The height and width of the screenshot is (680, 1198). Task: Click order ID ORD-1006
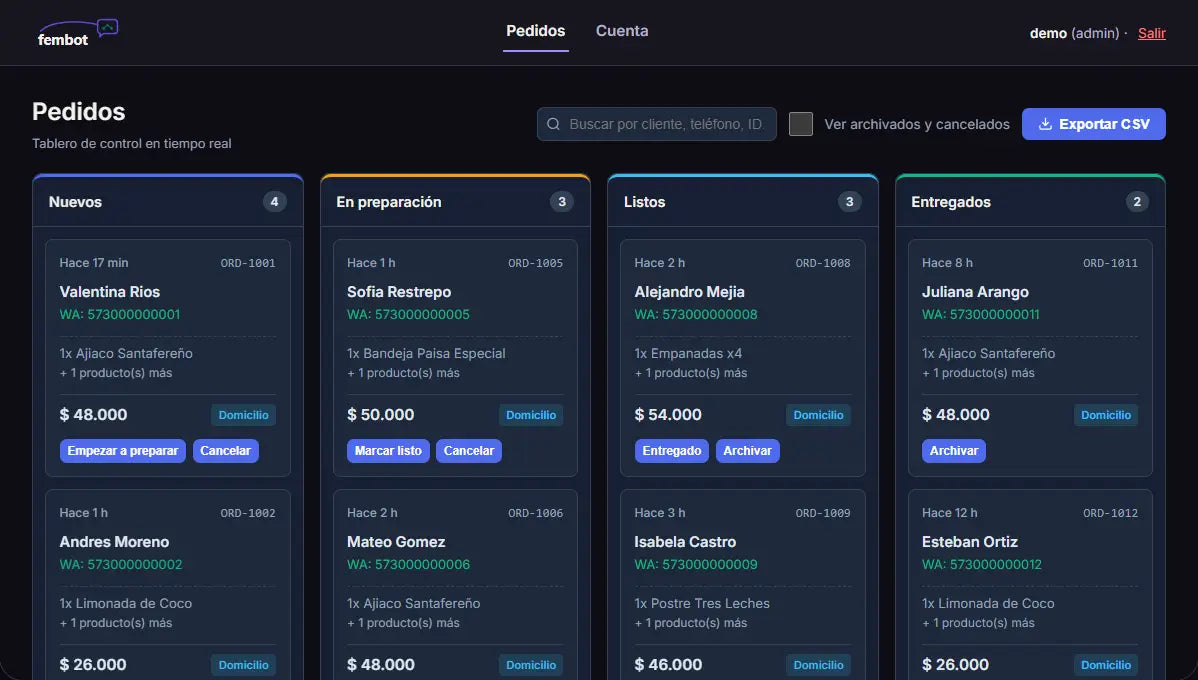[535, 513]
